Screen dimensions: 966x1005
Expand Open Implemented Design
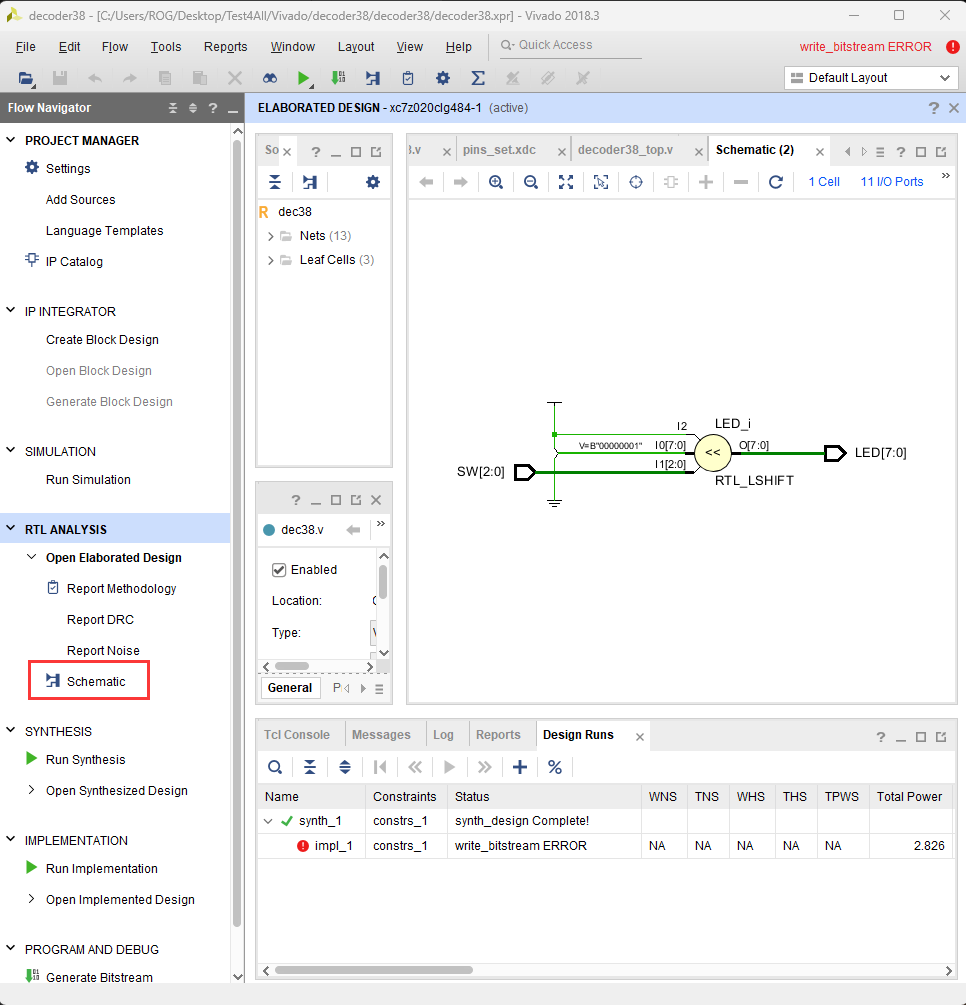click(x=31, y=899)
